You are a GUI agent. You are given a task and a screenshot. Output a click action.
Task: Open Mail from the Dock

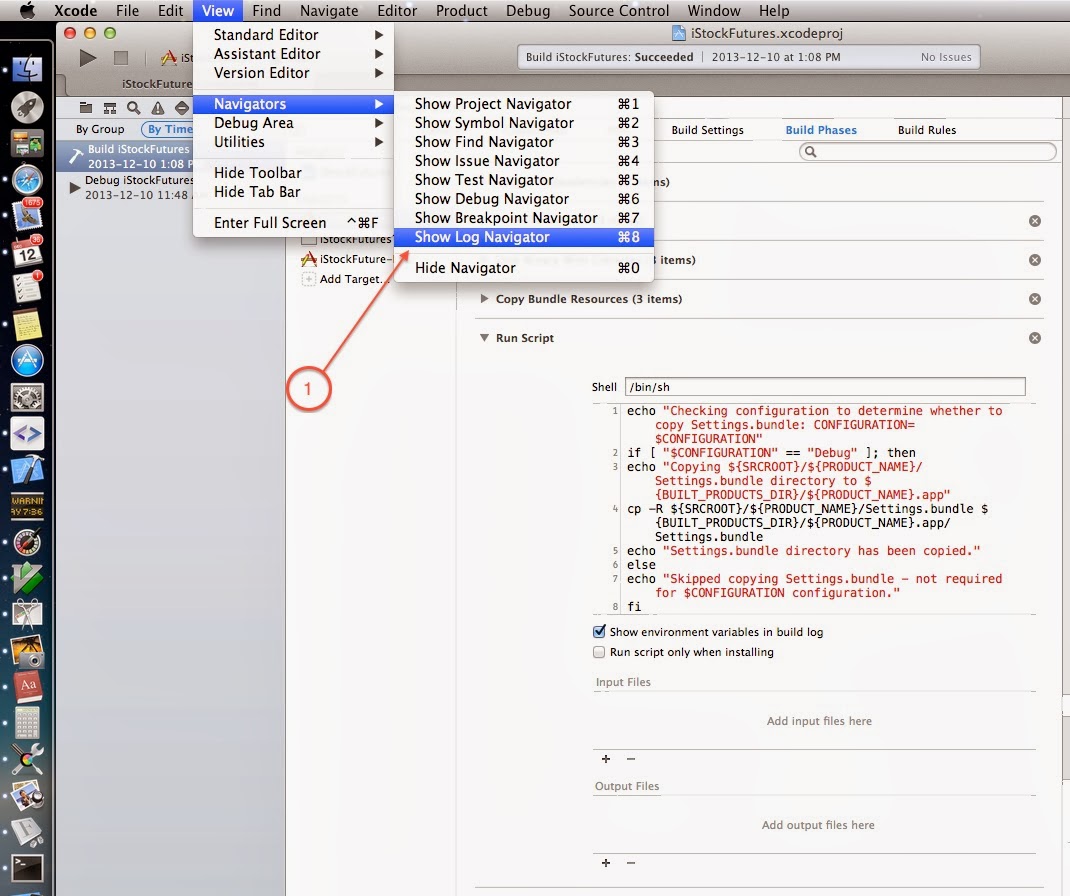click(27, 215)
